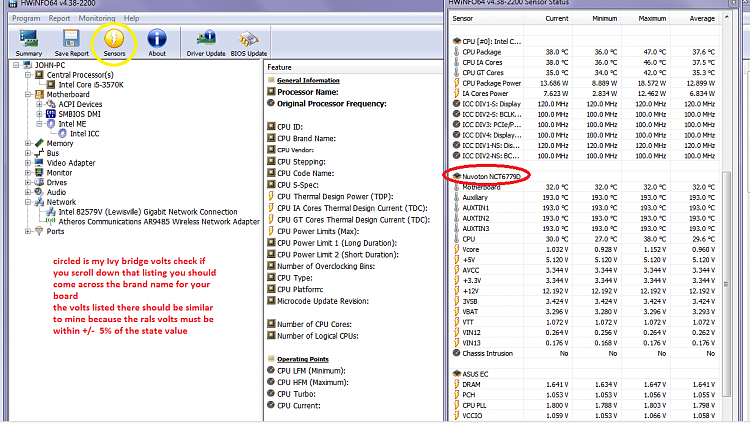The height and width of the screenshot is (423, 750).
Task: Select the +12V sensor row
Action: [585, 291]
